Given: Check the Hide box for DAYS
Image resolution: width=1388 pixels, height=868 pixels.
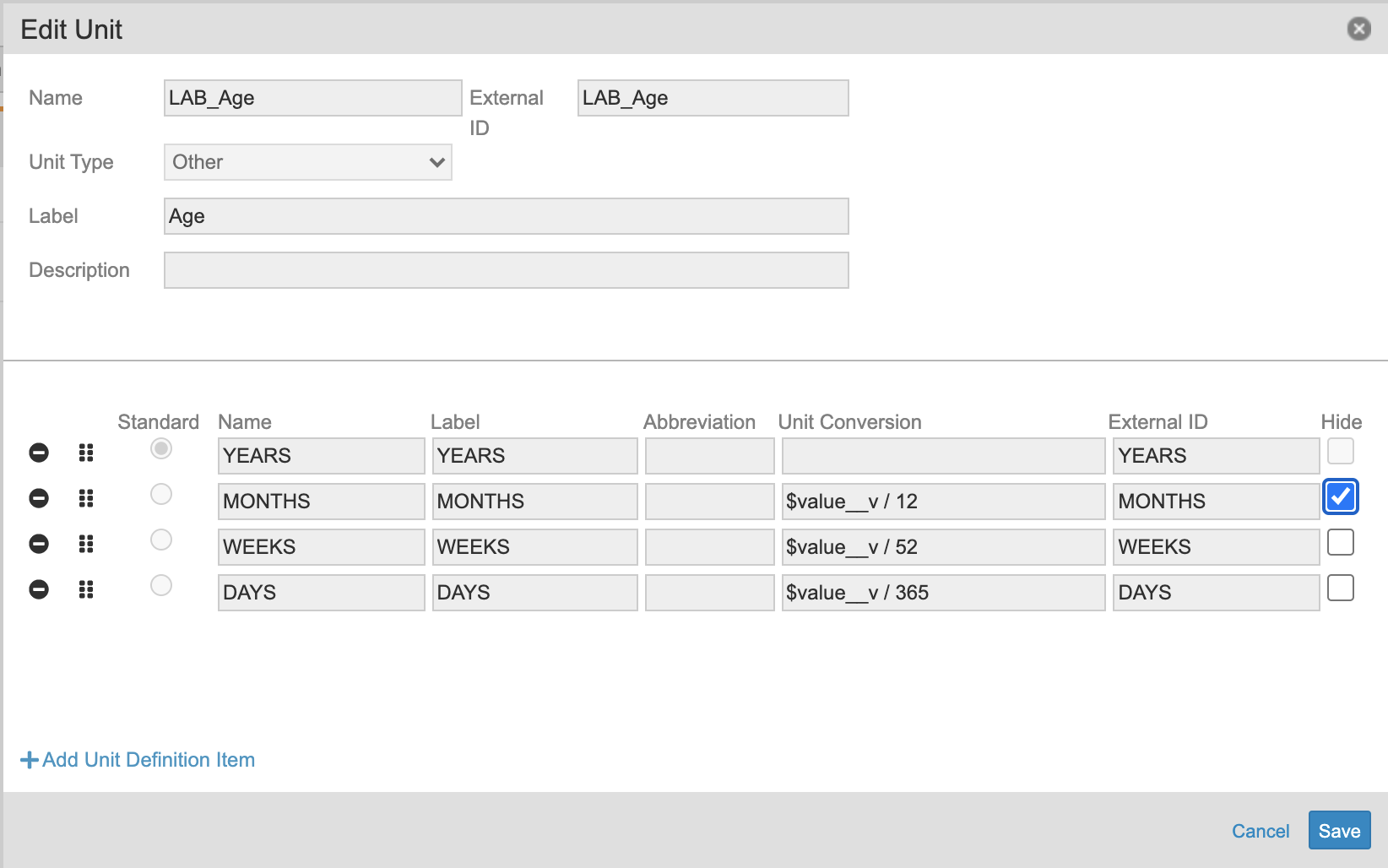Looking at the screenshot, I should pyautogui.click(x=1340, y=588).
